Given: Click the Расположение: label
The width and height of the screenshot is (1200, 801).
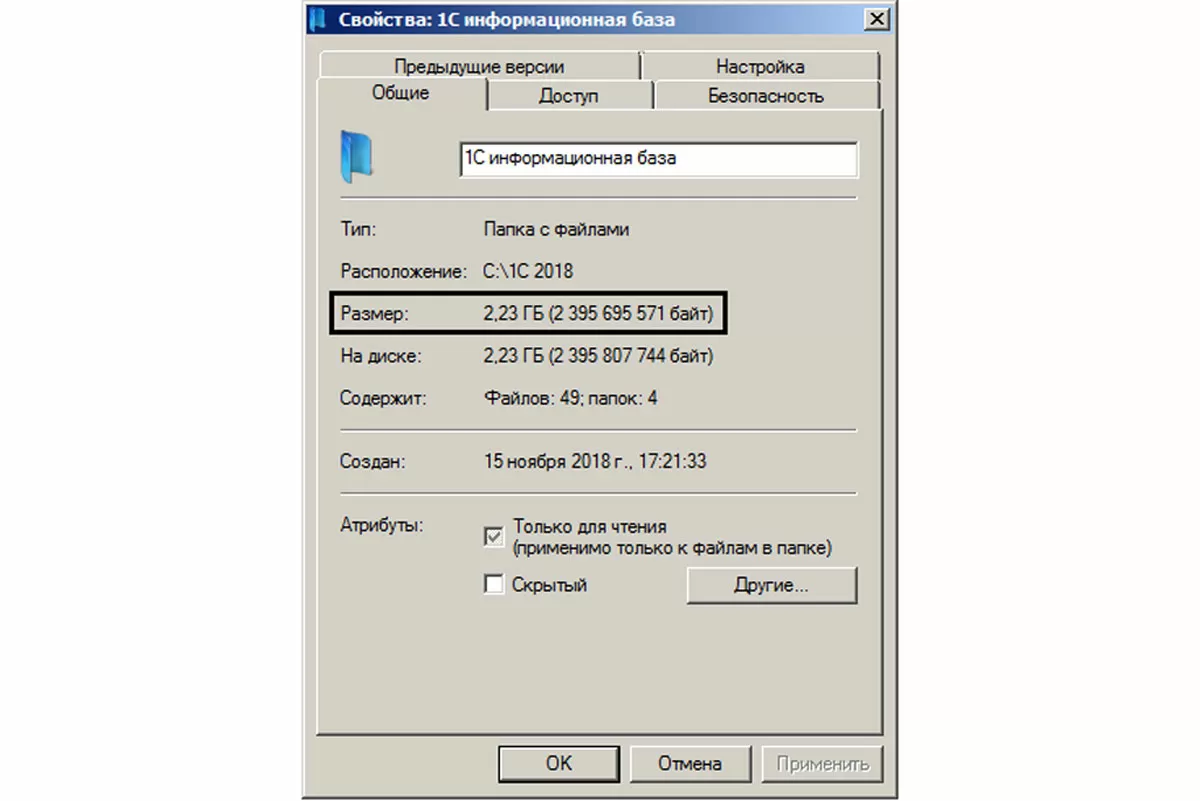Looking at the screenshot, I should 404,271.
